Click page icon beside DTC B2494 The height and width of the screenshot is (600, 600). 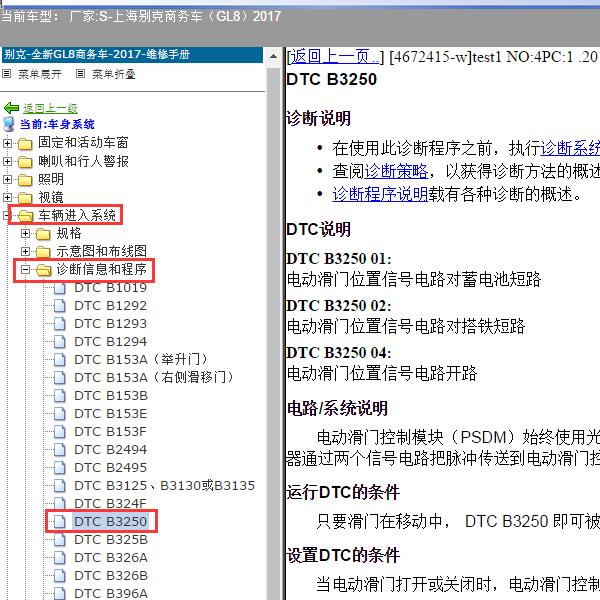pos(59,450)
